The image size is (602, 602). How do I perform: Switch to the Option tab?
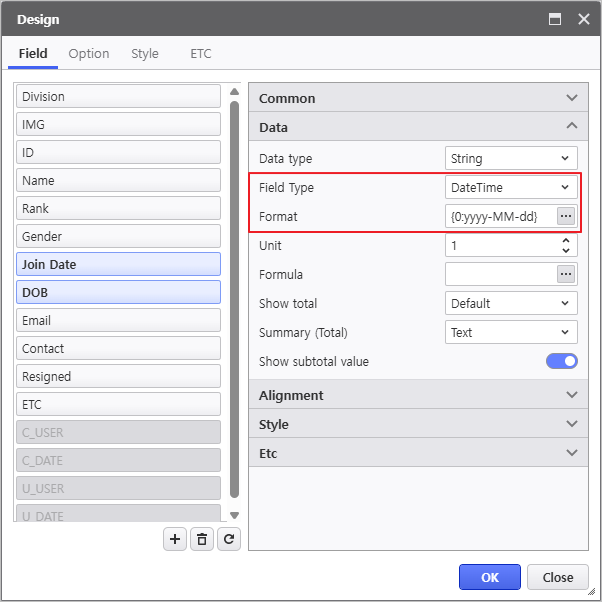[x=89, y=53]
